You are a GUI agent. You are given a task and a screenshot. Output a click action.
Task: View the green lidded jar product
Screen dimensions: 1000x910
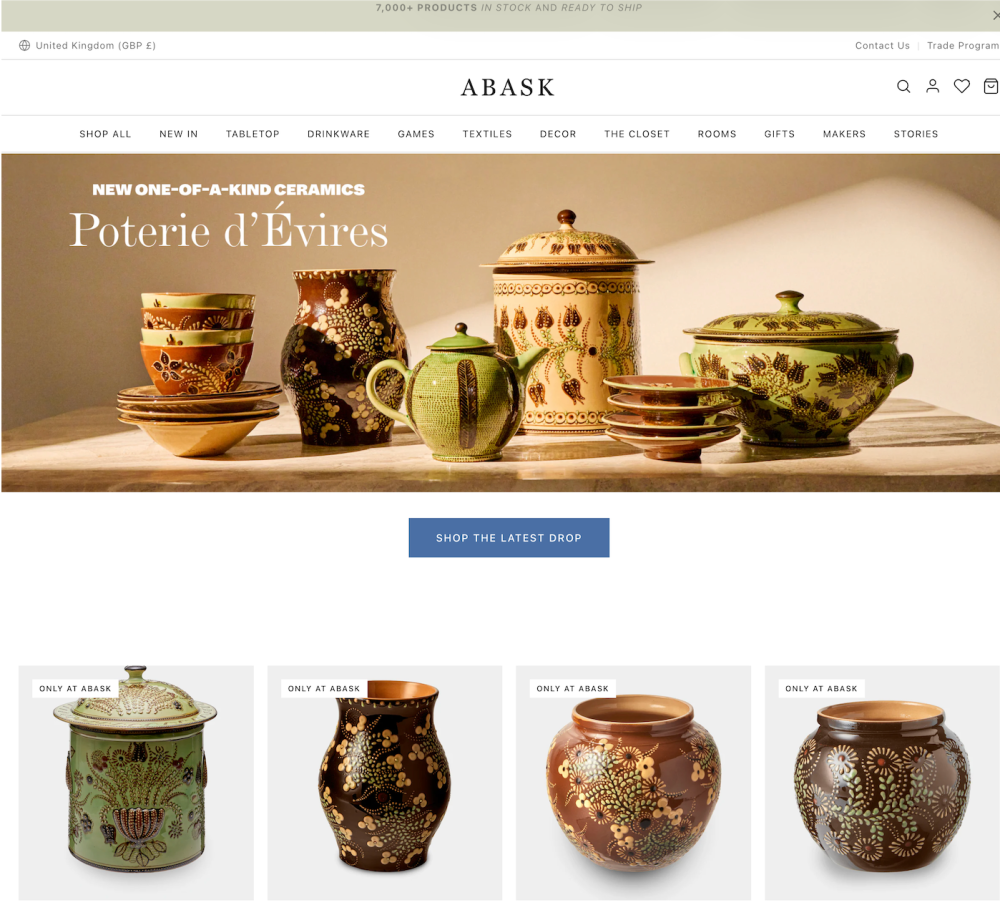click(136, 783)
